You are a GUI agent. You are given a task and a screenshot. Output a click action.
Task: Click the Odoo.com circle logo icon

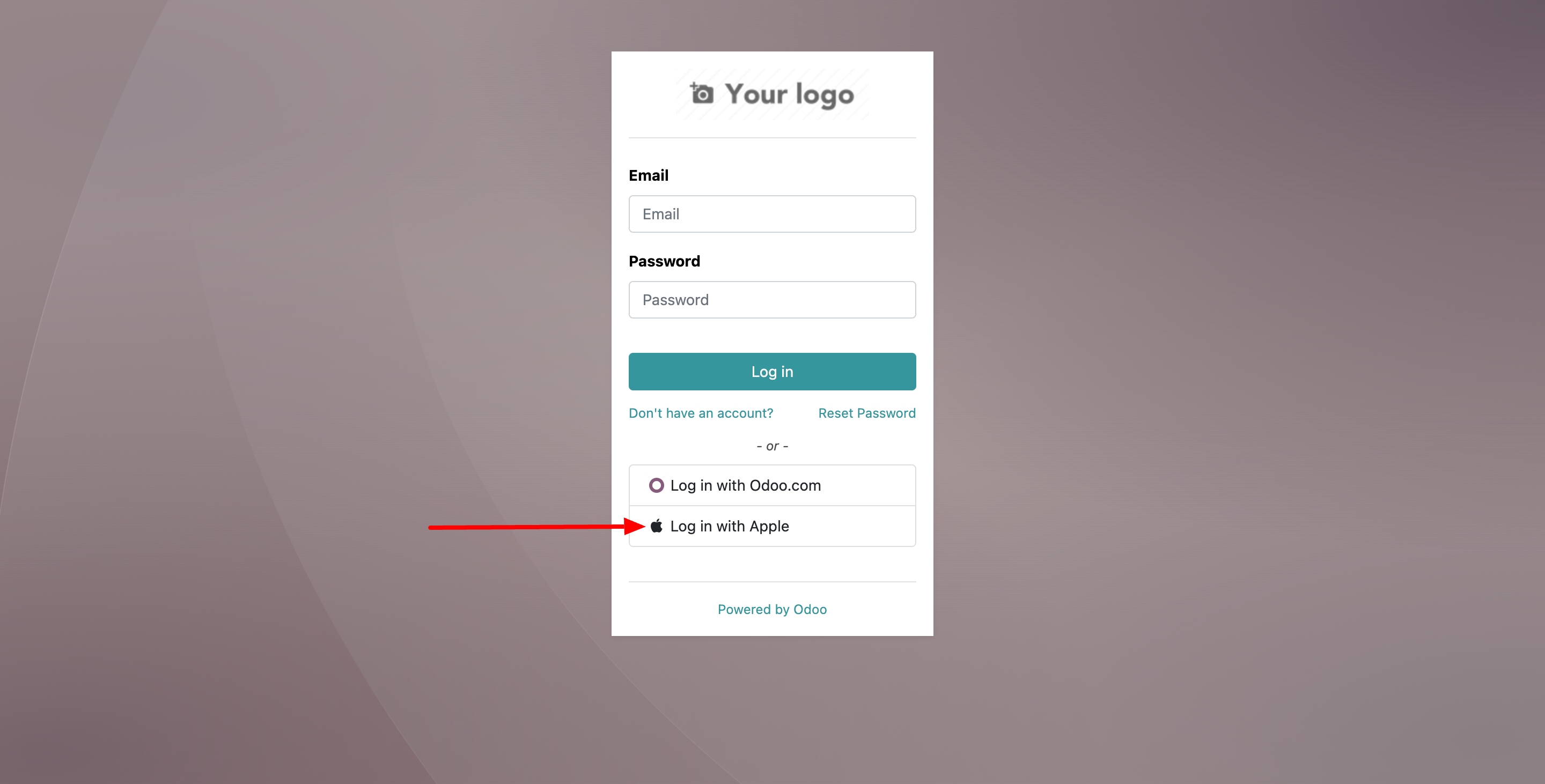[x=655, y=485]
